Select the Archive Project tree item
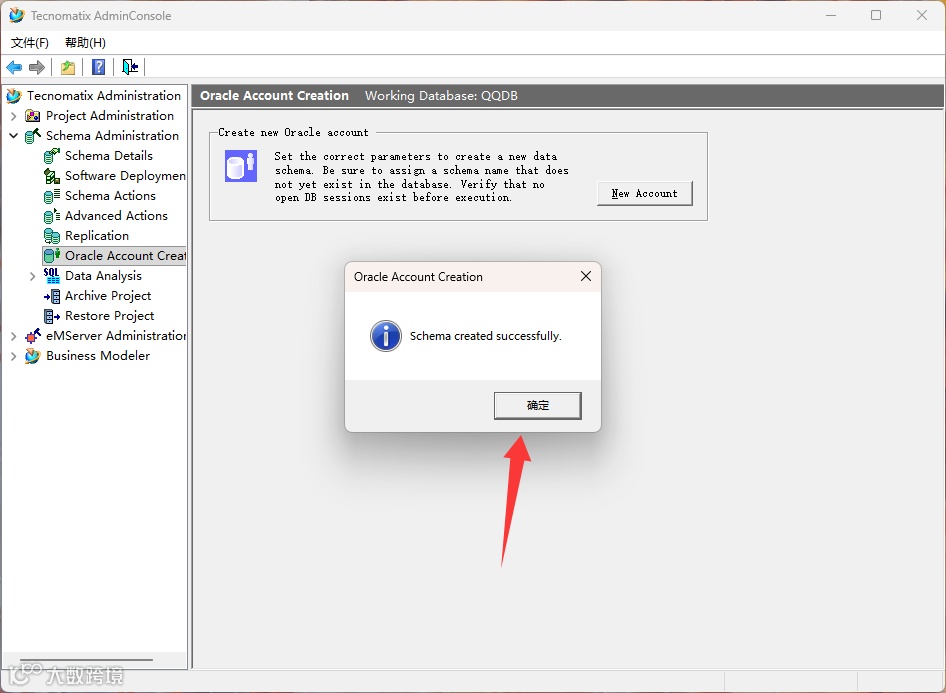The image size is (946, 693). click(108, 296)
